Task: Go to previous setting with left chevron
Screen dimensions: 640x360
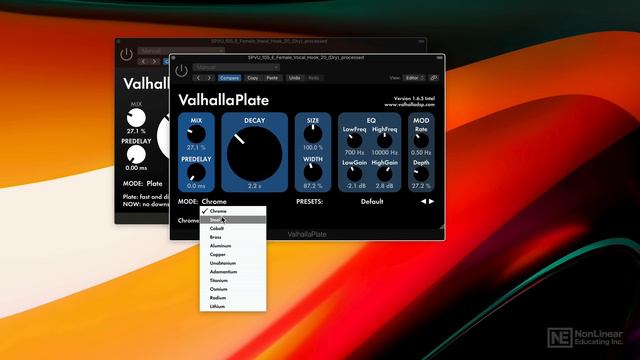Action: coord(198,78)
